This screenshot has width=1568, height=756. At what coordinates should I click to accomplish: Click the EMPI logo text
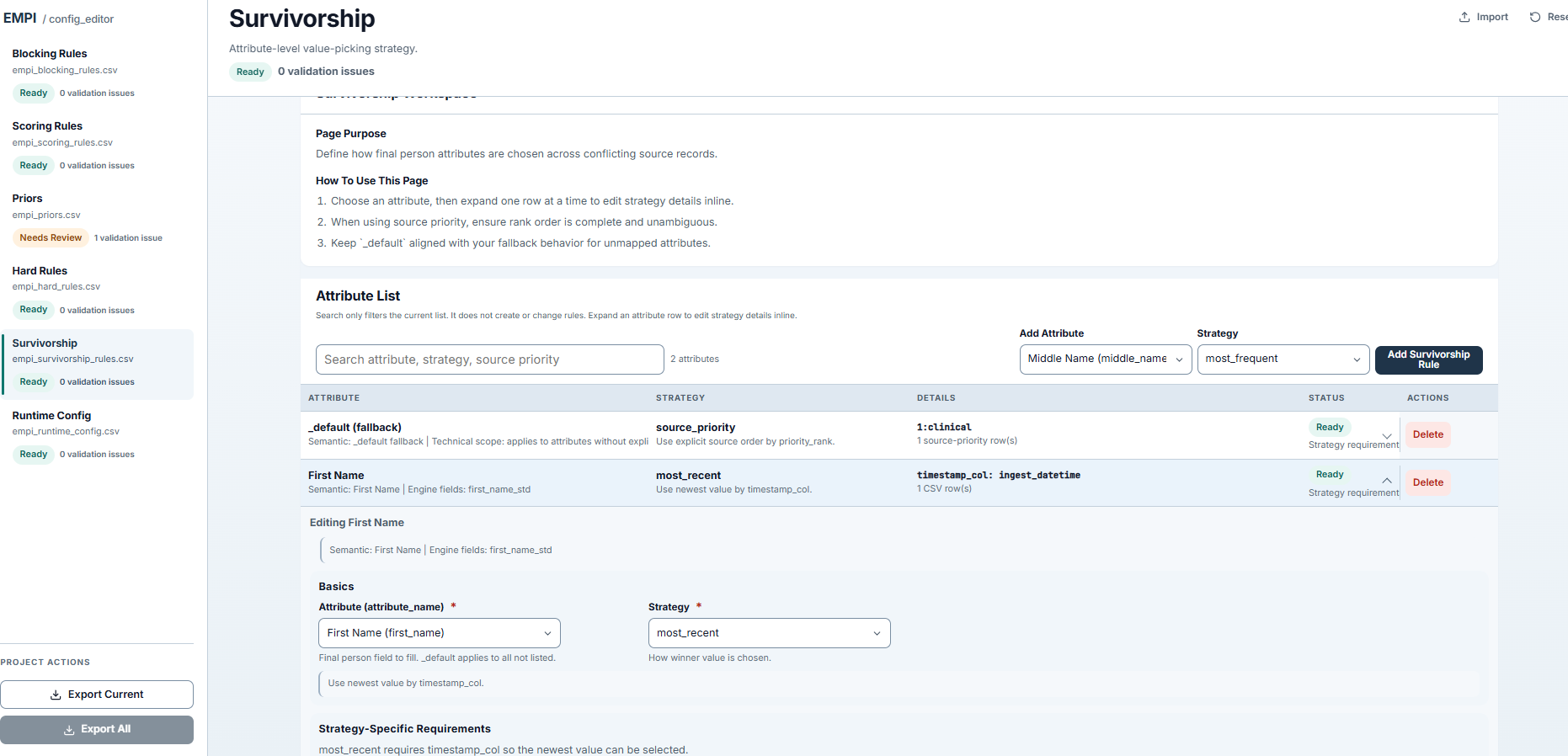20,18
